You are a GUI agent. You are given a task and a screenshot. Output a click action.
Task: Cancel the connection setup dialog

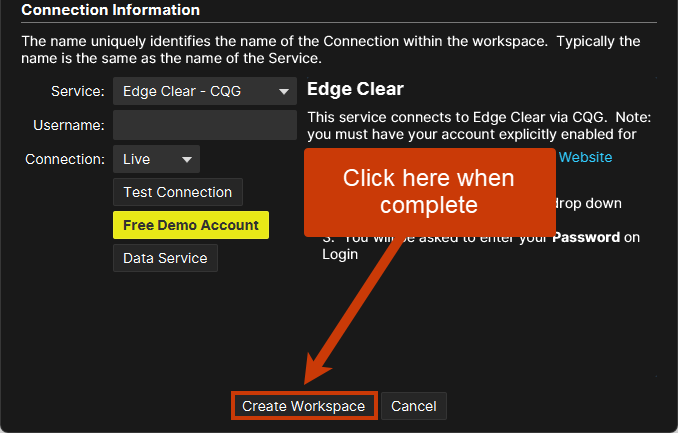point(414,406)
